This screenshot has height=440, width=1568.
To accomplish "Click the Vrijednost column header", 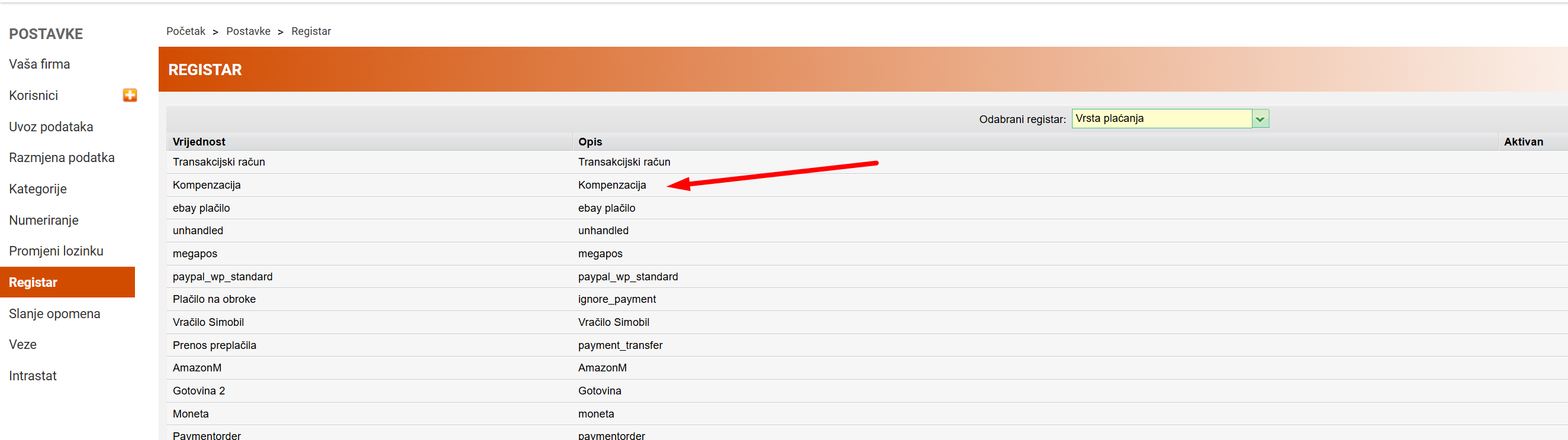I will click(x=199, y=142).
